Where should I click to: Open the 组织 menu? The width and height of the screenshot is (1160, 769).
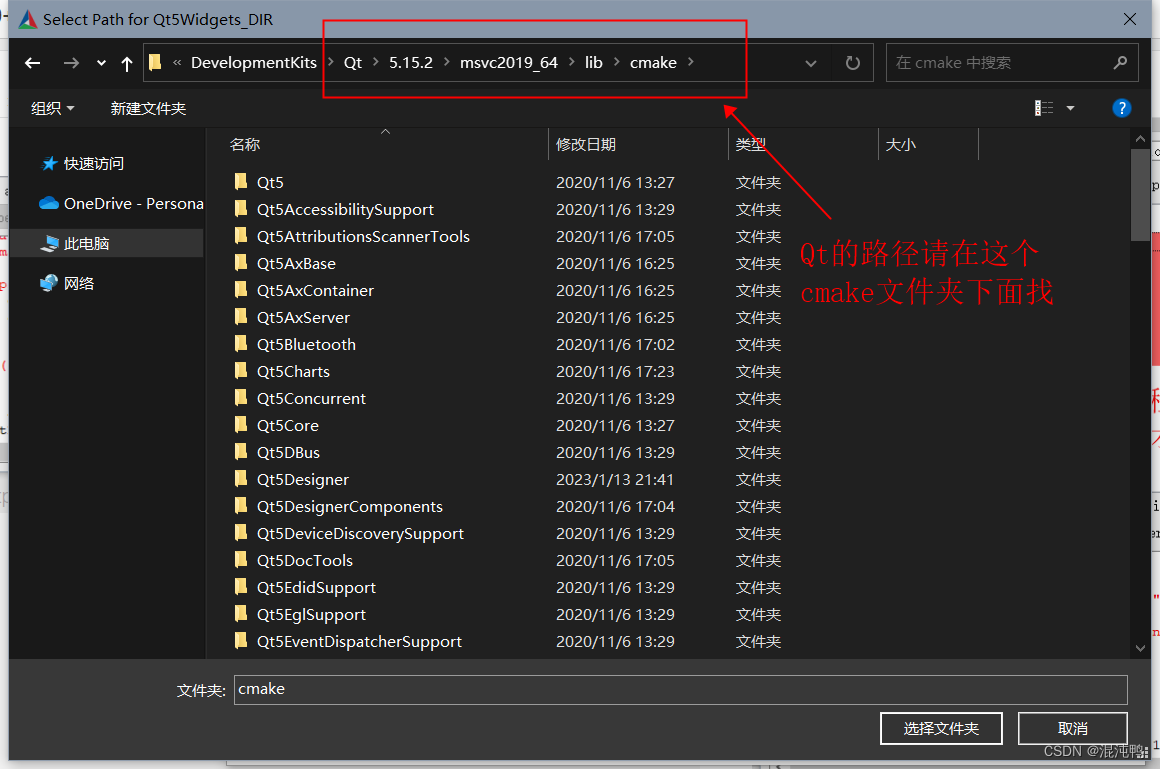(53, 109)
